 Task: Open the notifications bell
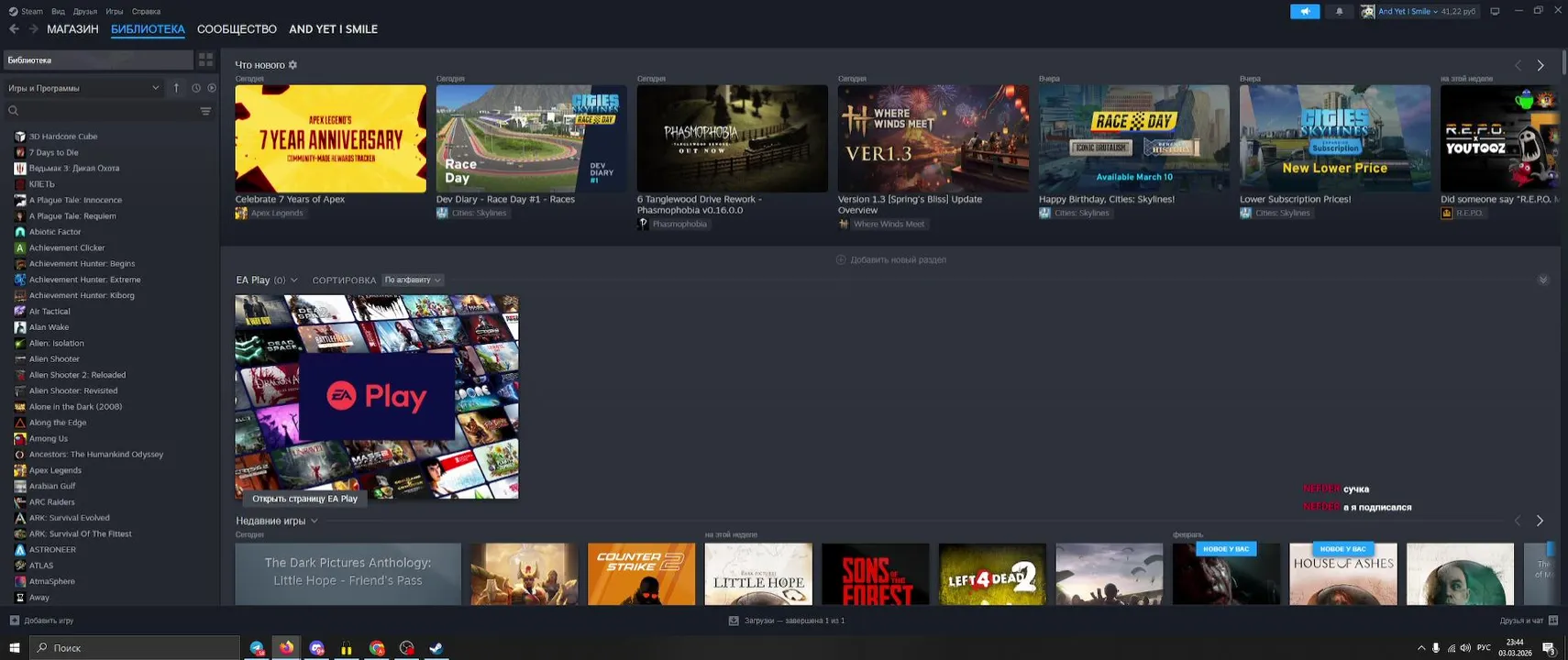1339,11
